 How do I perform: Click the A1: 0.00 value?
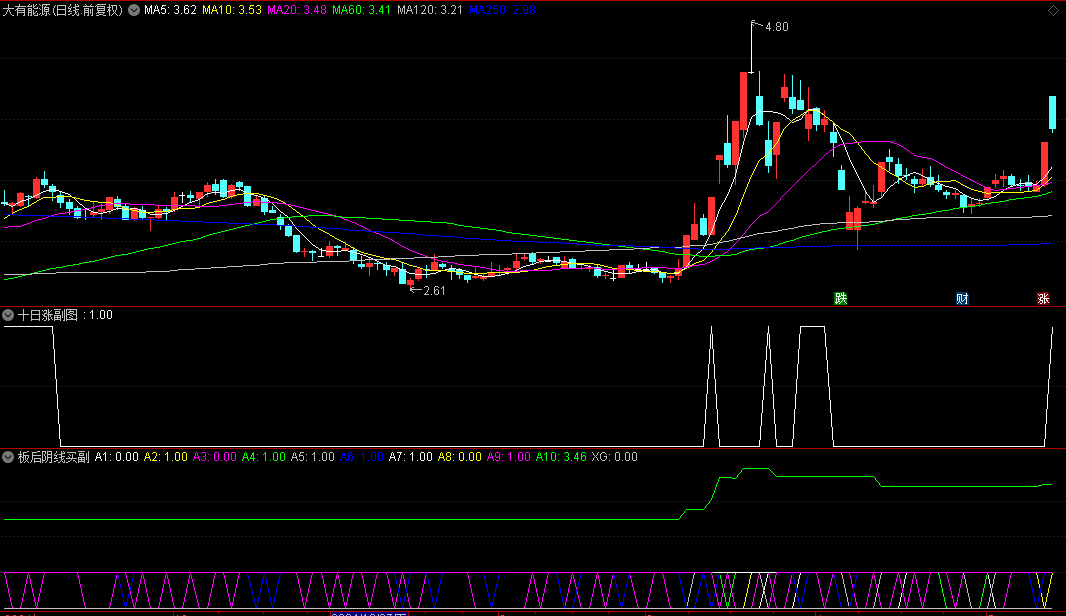(116, 457)
